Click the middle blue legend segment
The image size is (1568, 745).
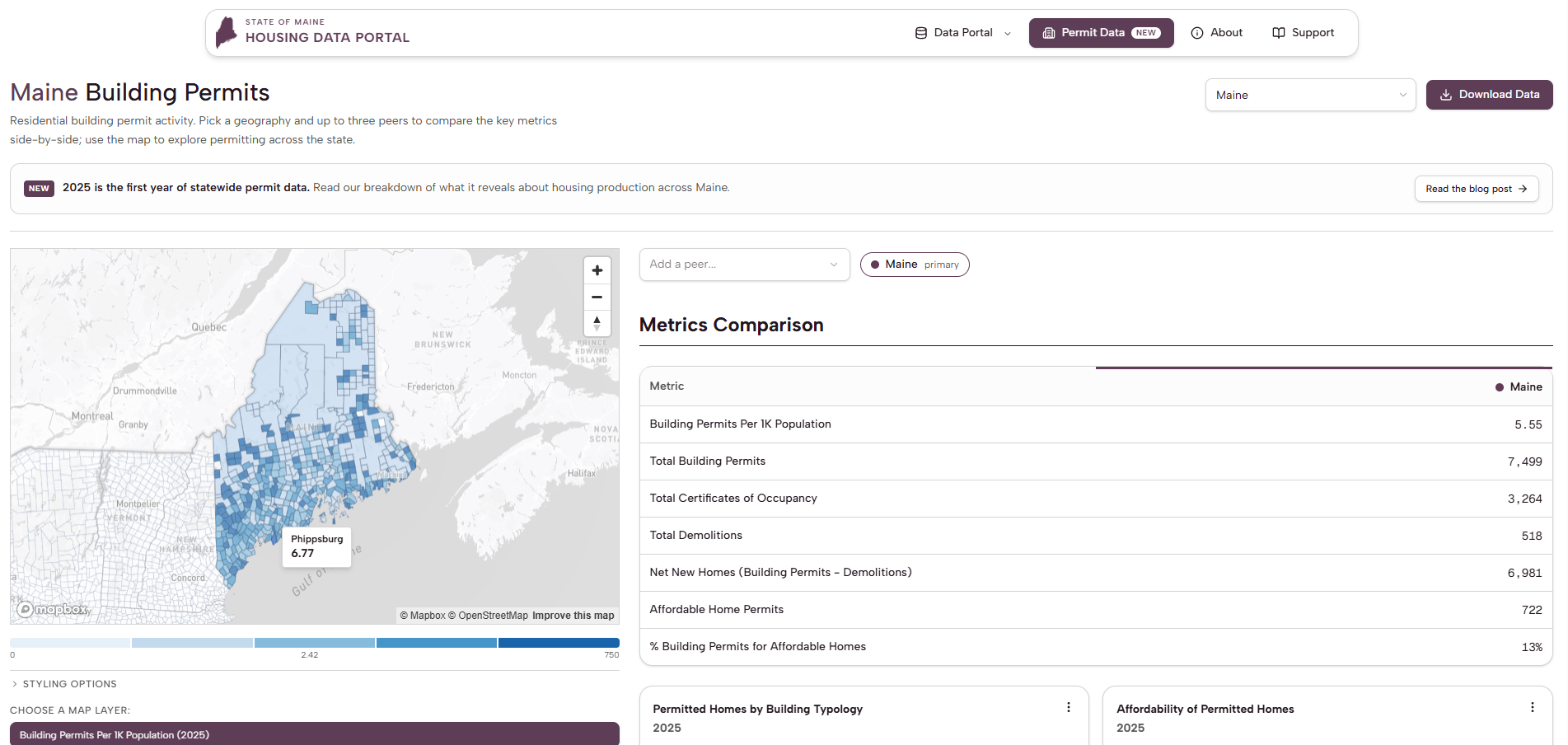[x=315, y=643]
